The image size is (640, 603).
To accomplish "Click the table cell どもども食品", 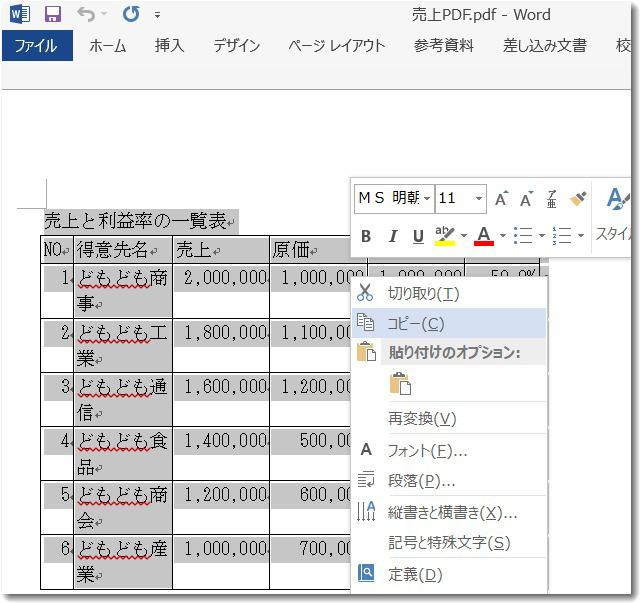I will [x=122, y=453].
